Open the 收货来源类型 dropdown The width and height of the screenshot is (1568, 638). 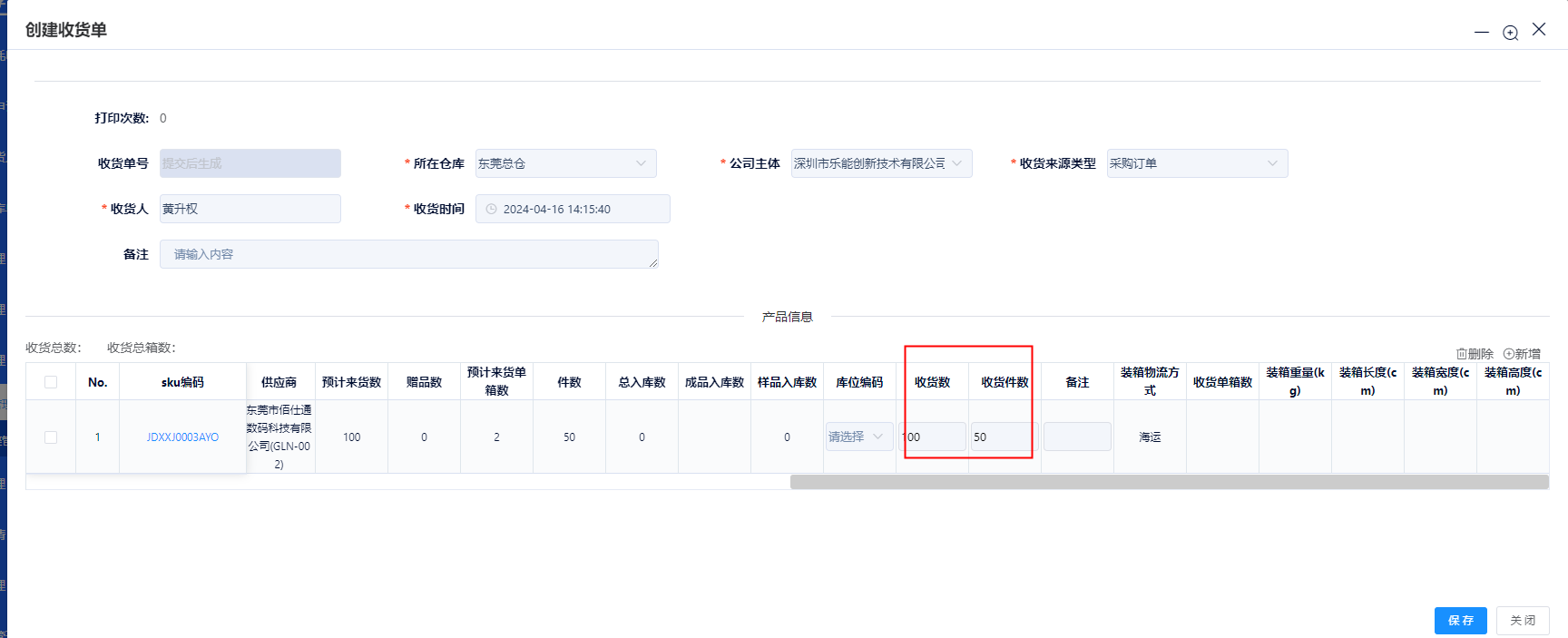point(1196,163)
